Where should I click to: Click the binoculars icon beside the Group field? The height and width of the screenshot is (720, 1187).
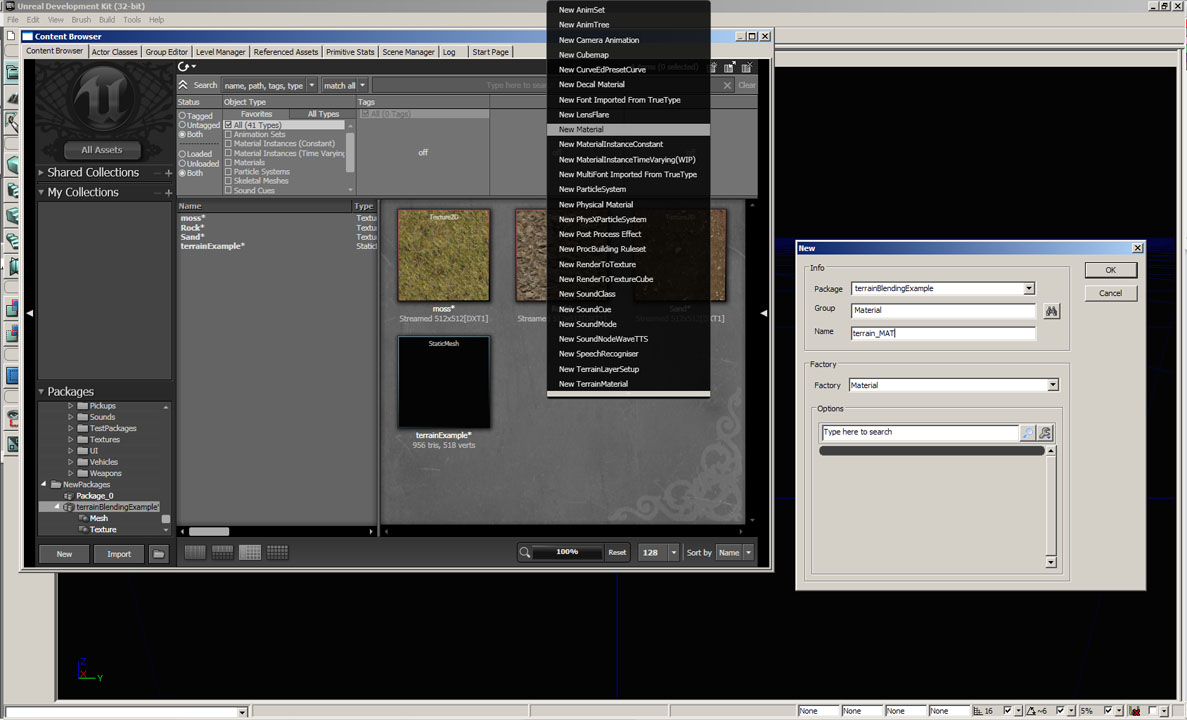[1051, 311]
